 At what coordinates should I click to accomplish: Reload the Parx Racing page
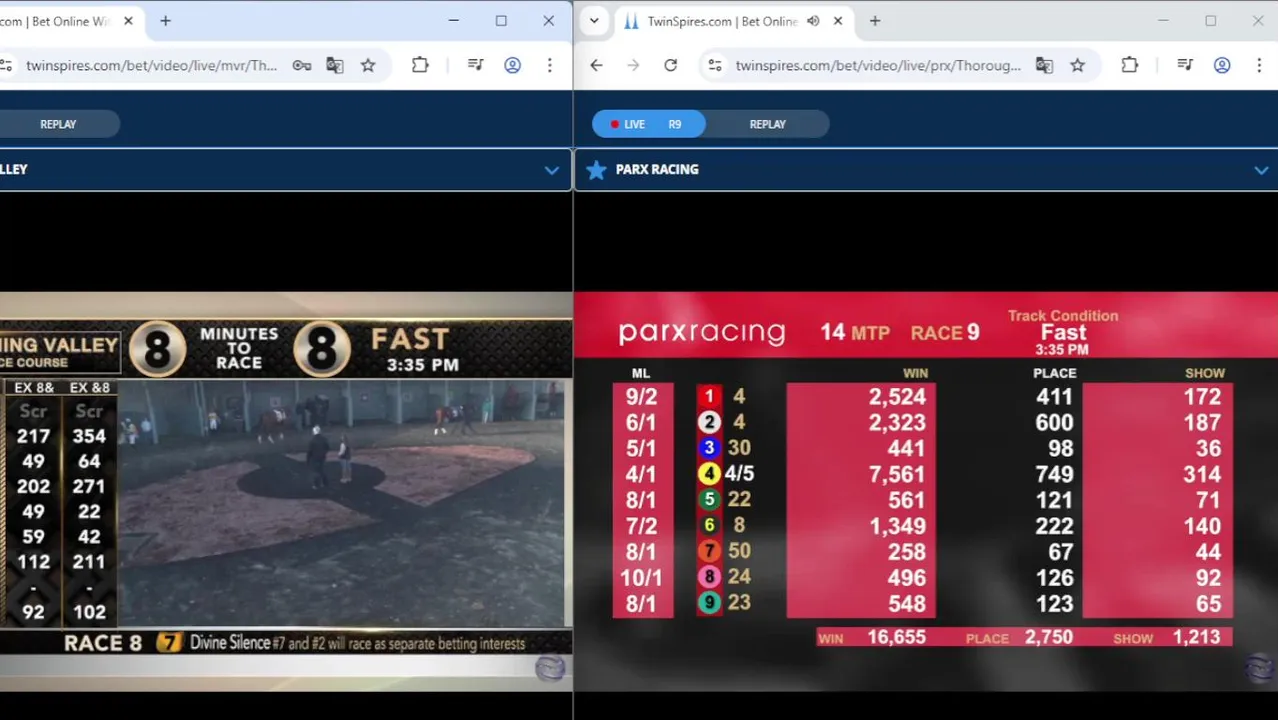pos(671,65)
